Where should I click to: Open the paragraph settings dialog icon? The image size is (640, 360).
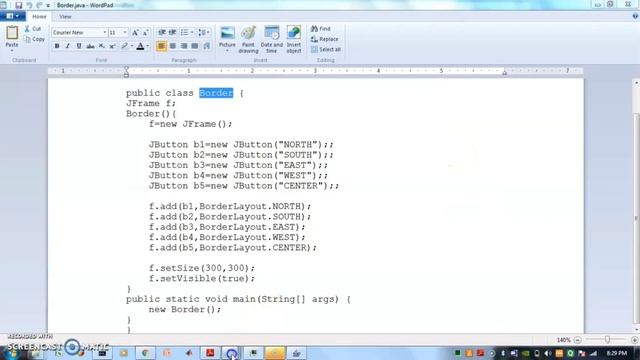pyautogui.click(x=207, y=46)
